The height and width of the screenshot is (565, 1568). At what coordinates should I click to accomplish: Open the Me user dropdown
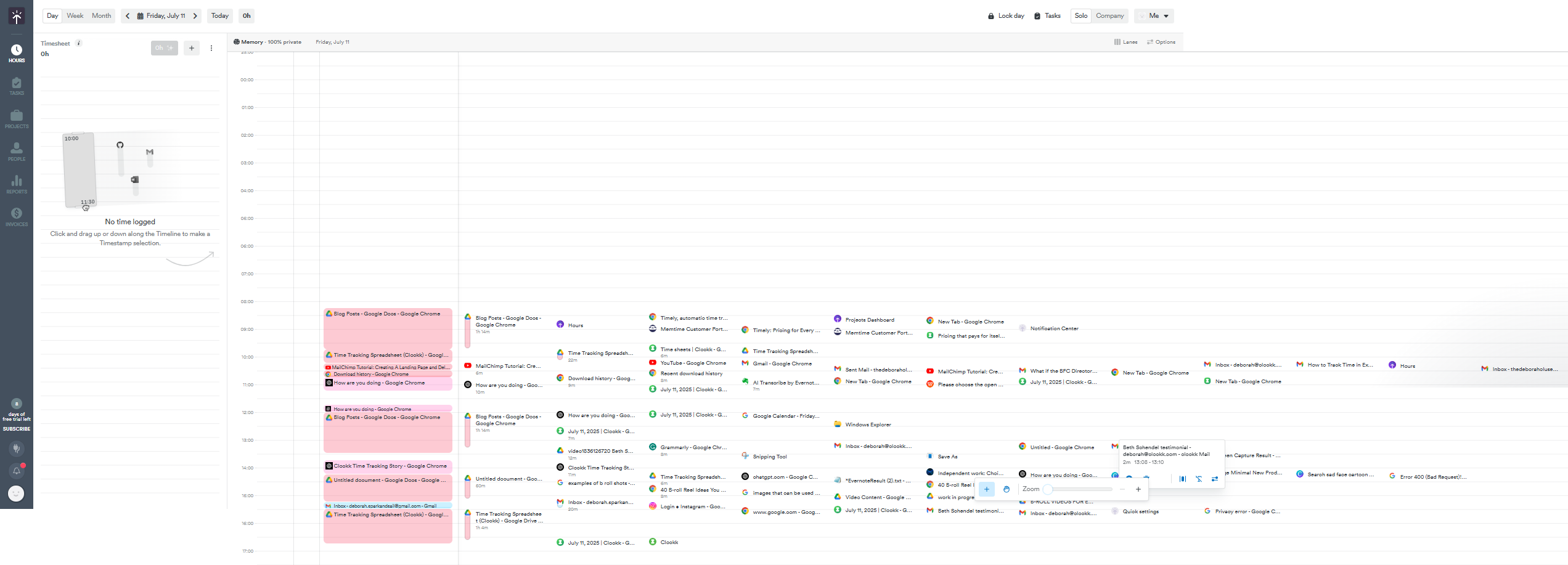coord(1154,16)
